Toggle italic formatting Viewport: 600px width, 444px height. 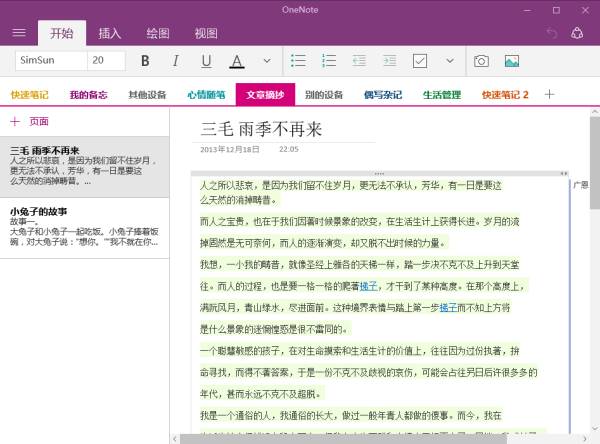pos(175,60)
